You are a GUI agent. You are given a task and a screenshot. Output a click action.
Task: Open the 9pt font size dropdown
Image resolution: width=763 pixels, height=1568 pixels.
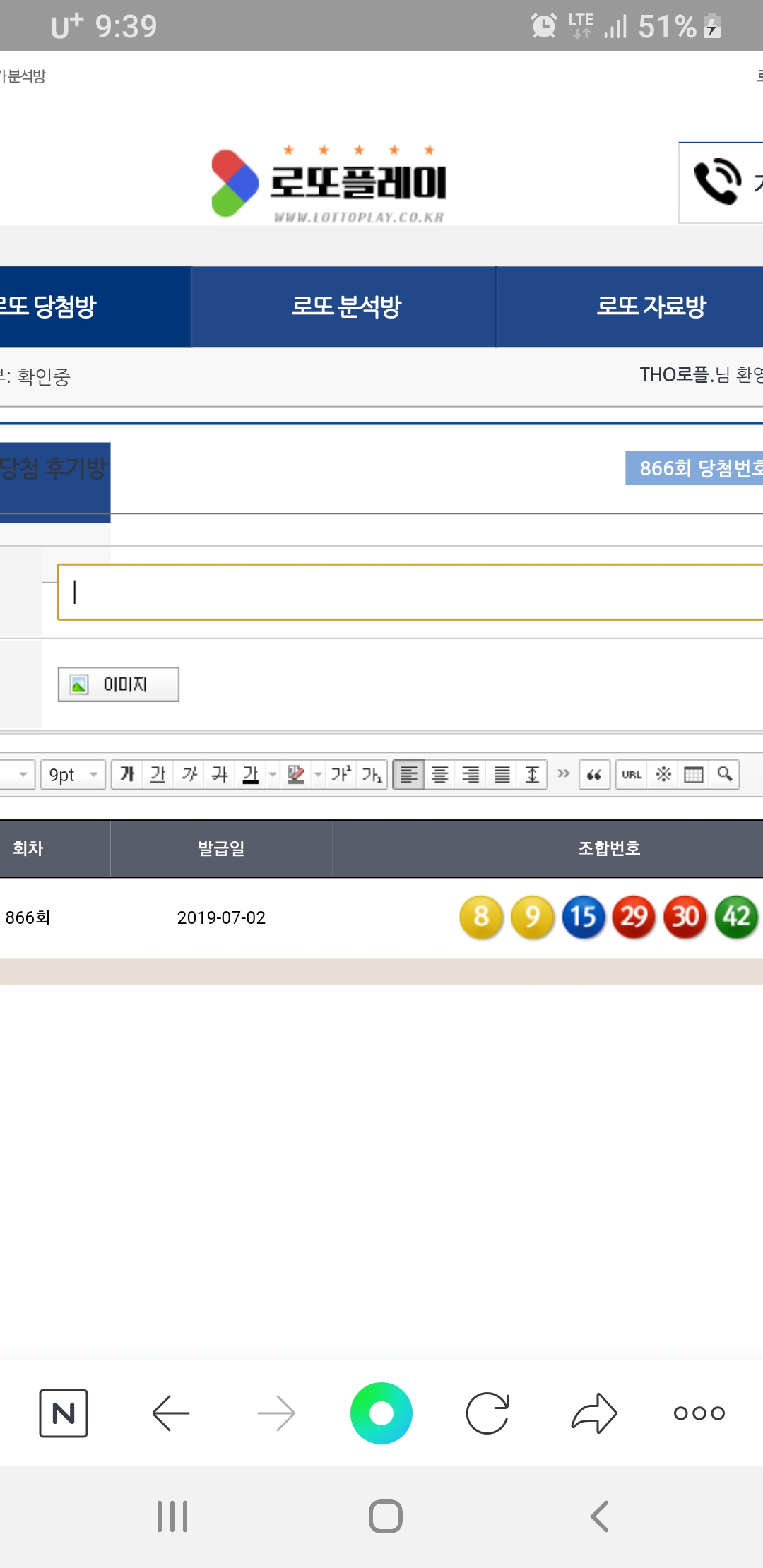tap(73, 775)
